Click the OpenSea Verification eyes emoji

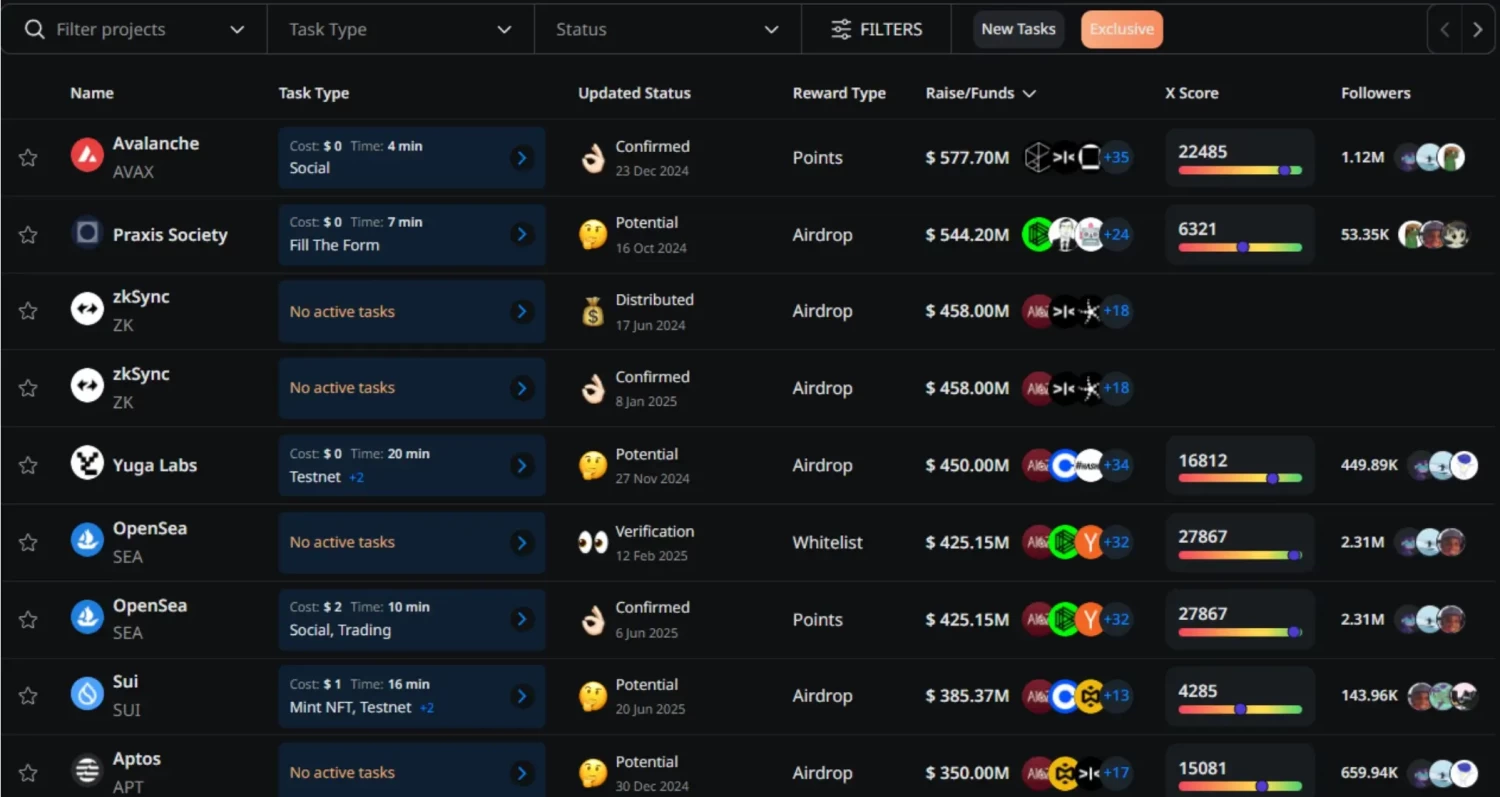click(x=593, y=542)
